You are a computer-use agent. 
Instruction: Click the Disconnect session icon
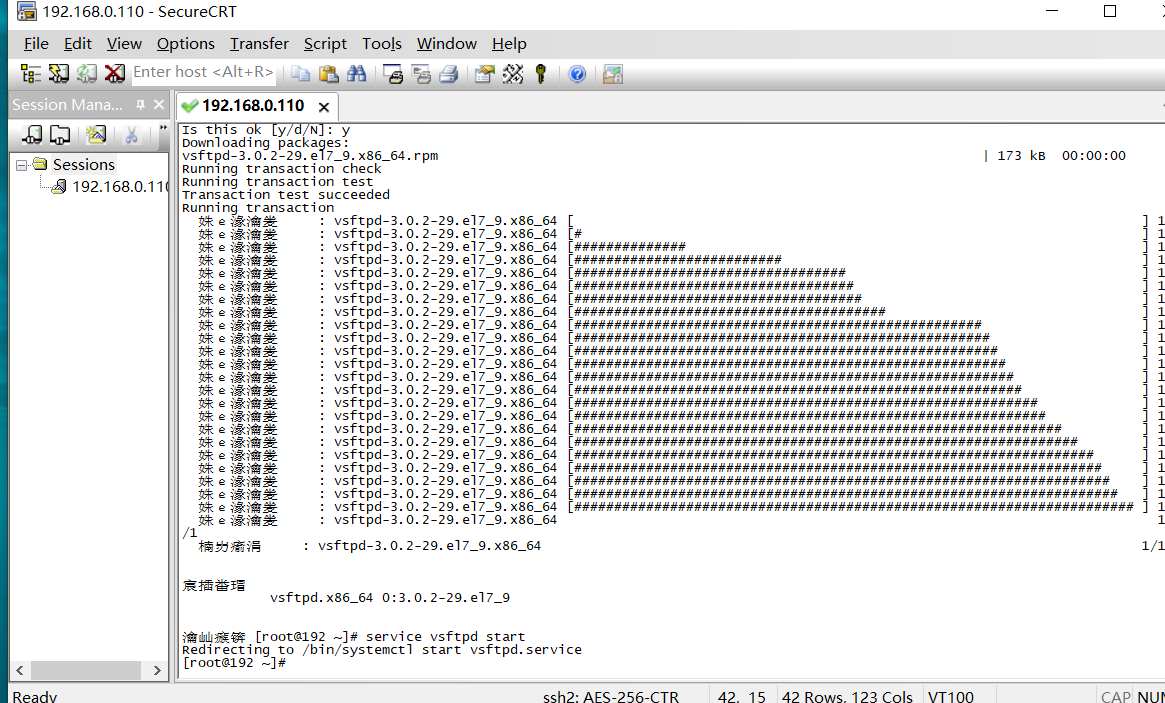[x=114, y=74]
